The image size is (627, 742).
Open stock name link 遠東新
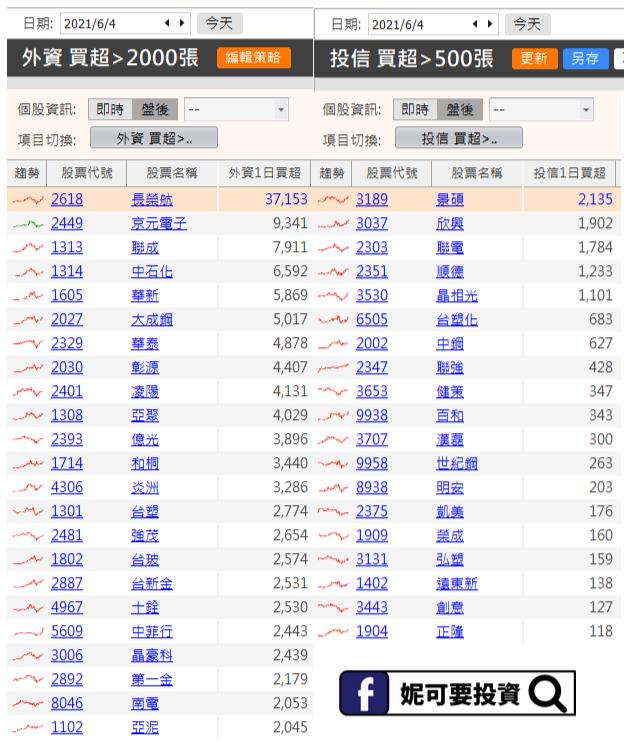[x=457, y=584]
